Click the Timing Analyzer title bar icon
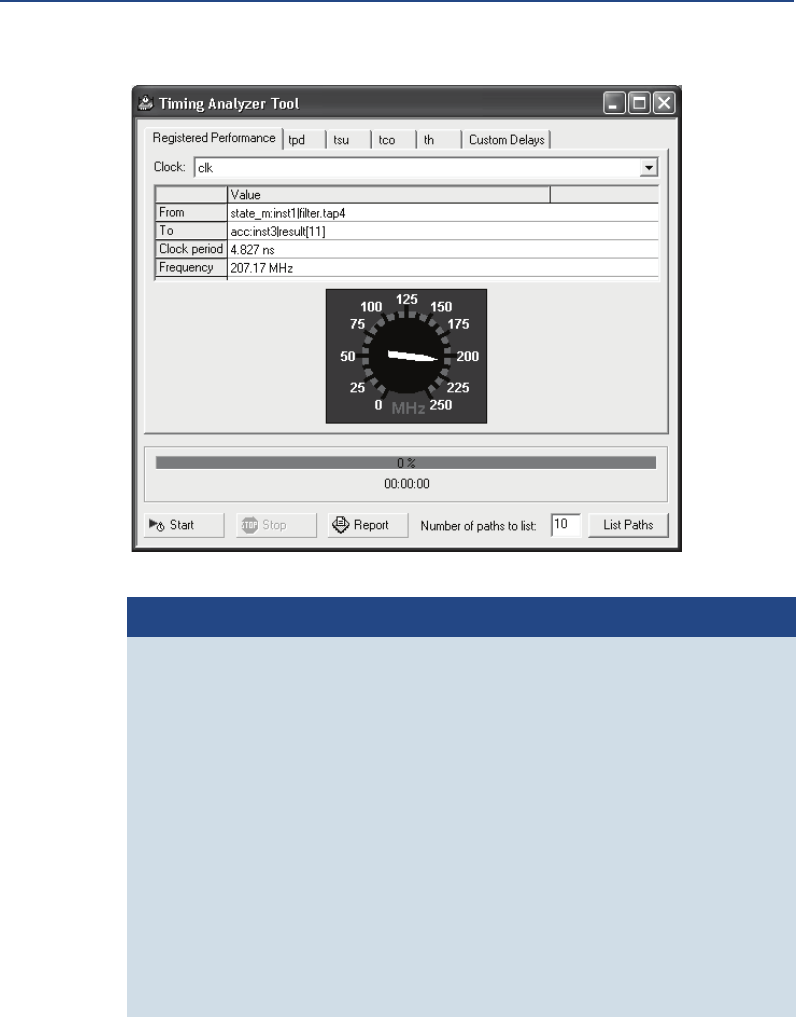The height and width of the screenshot is (1017, 796). pyautogui.click(x=146, y=103)
